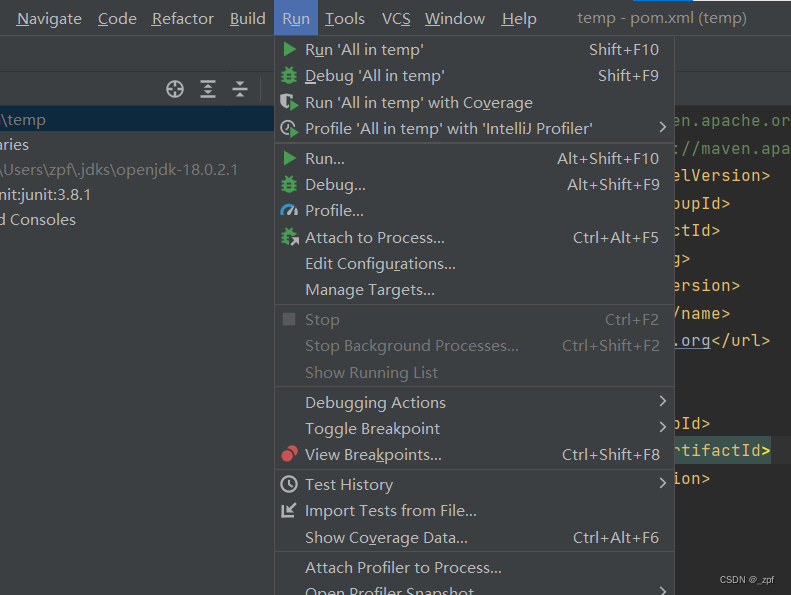This screenshot has height=595, width=791.
Task: Click the /name> closing tag in editor
Action: [x=703, y=313]
